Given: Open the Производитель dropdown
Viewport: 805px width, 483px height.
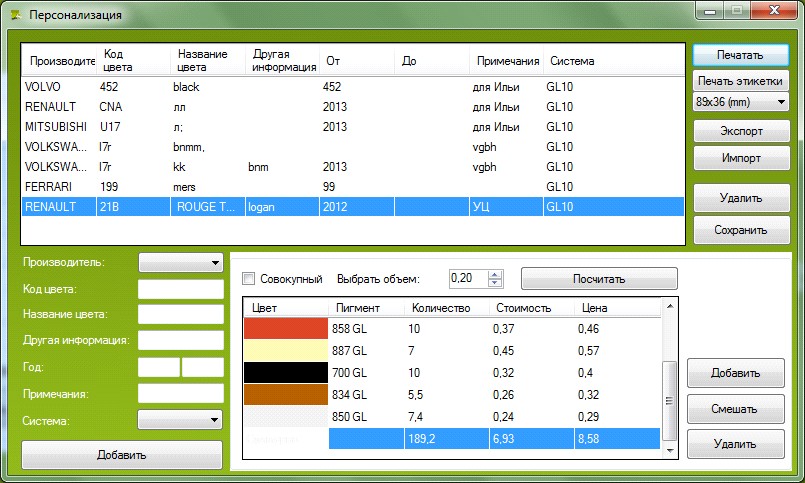Looking at the screenshot, I should point(181,263).
